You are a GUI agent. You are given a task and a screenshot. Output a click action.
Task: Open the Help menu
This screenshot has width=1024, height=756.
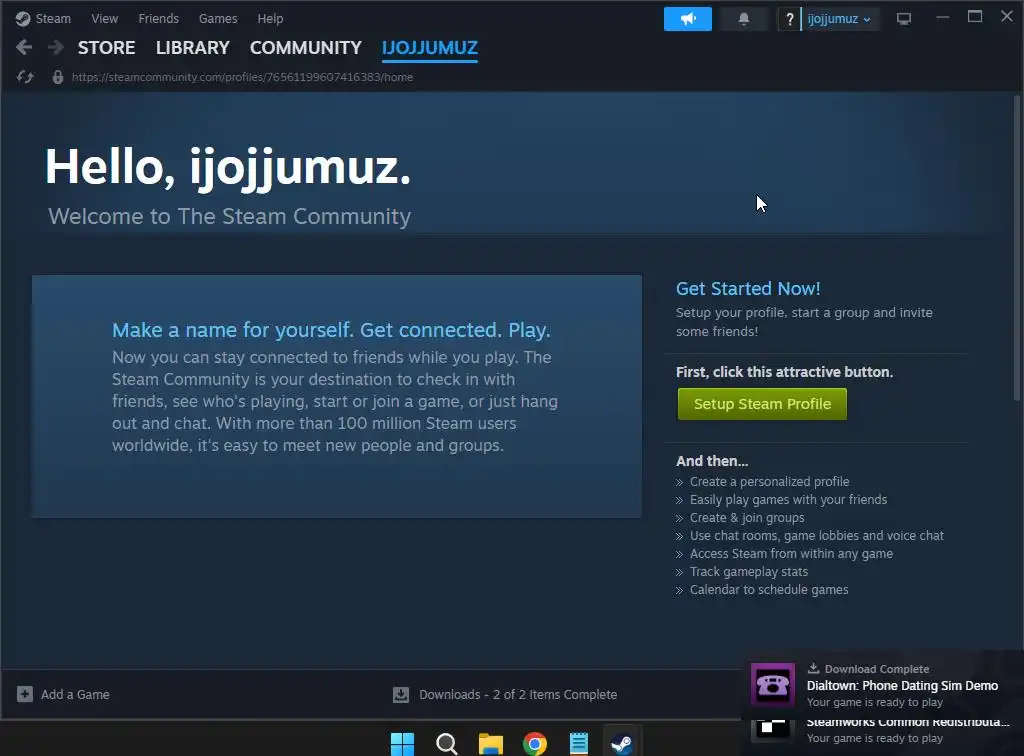270,18
